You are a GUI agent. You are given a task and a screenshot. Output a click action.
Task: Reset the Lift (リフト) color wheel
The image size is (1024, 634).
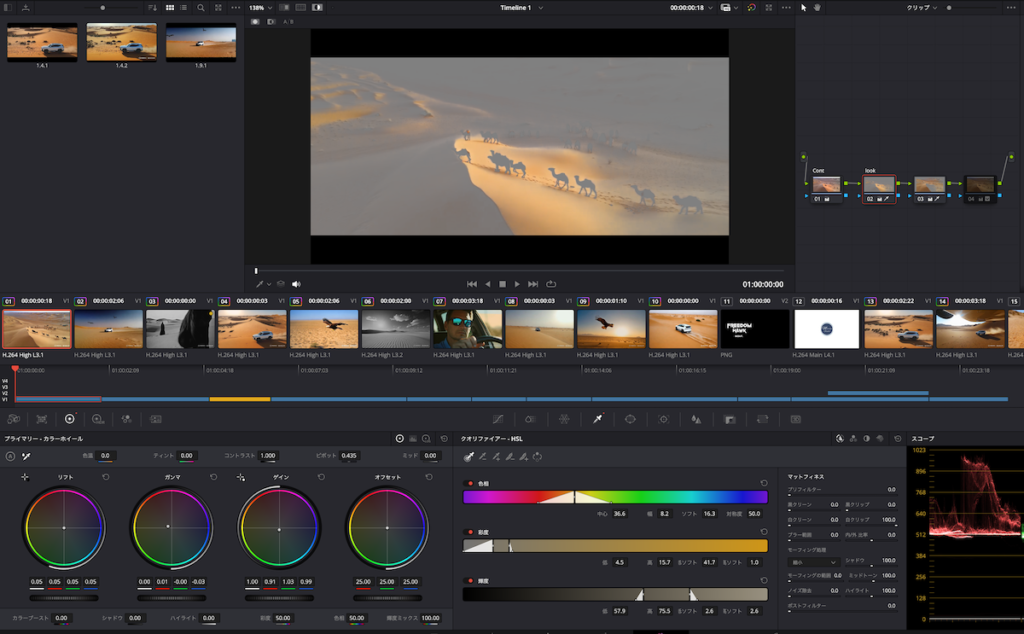click(x=105, y=477)
